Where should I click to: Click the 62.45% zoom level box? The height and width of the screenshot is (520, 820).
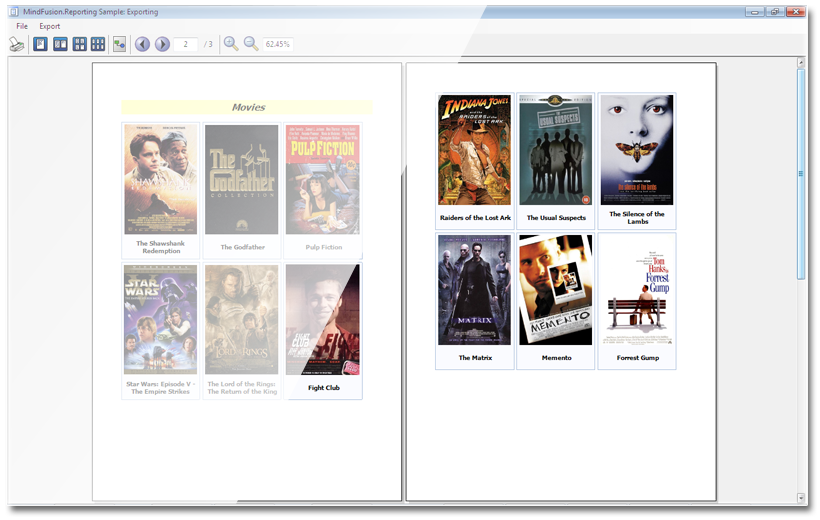tap(278, 44)
